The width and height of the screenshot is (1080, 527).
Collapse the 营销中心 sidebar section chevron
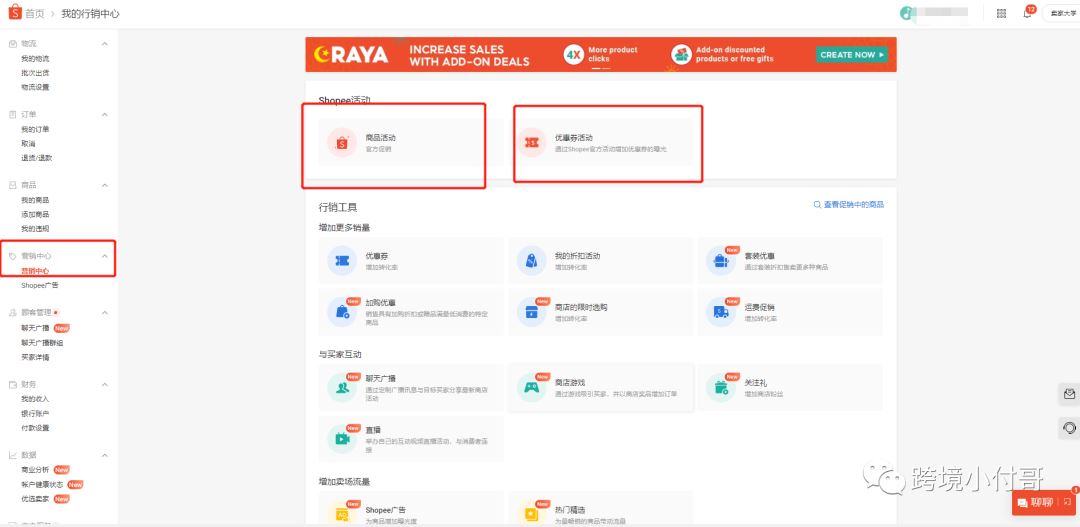[x=105, y=256]
